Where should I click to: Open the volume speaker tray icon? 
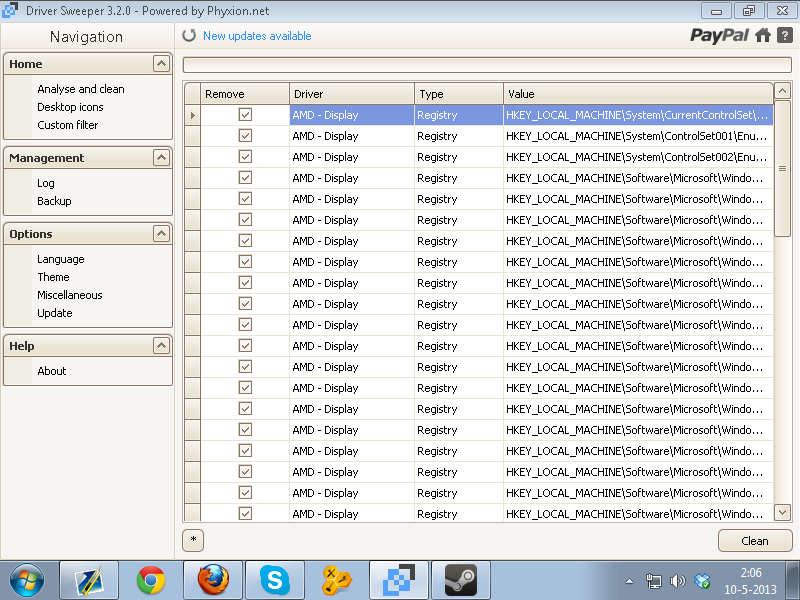(x=678, y=581)
